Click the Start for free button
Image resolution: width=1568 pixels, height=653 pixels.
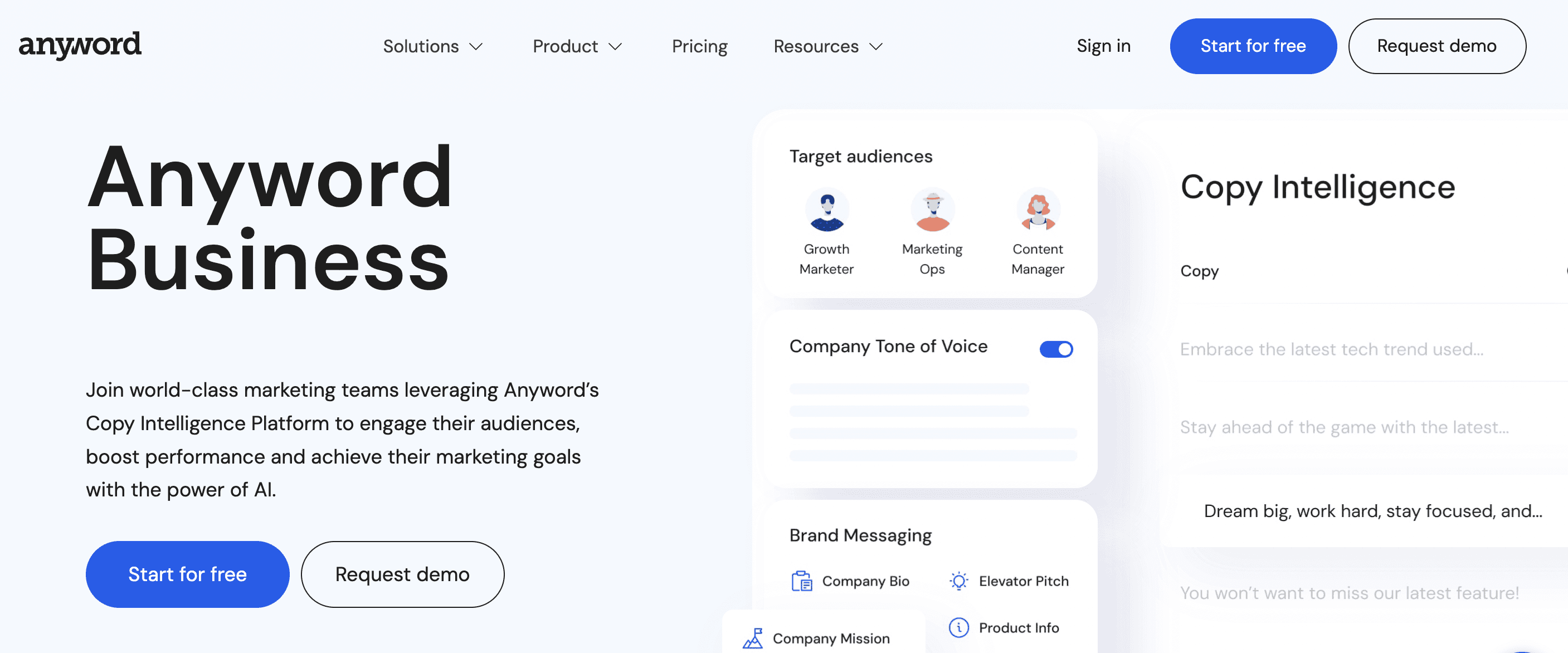pos(1253,46)
